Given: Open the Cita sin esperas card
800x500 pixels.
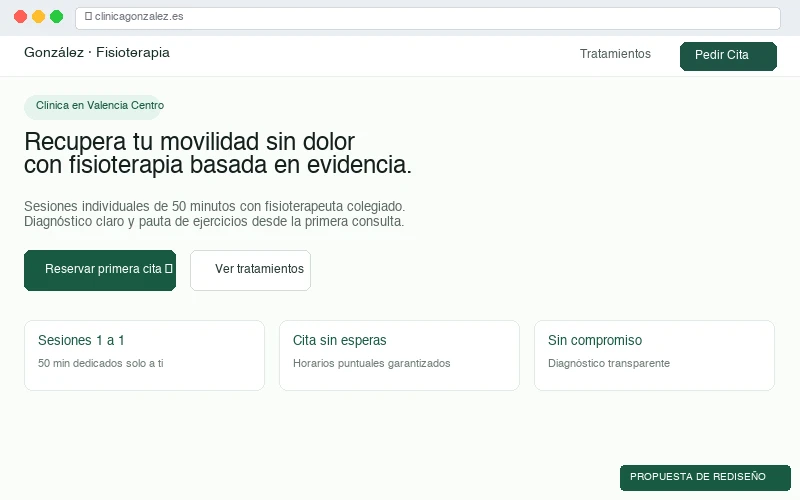Looking at the screenshot, I should pyautogui.click(x=399, y=356).
